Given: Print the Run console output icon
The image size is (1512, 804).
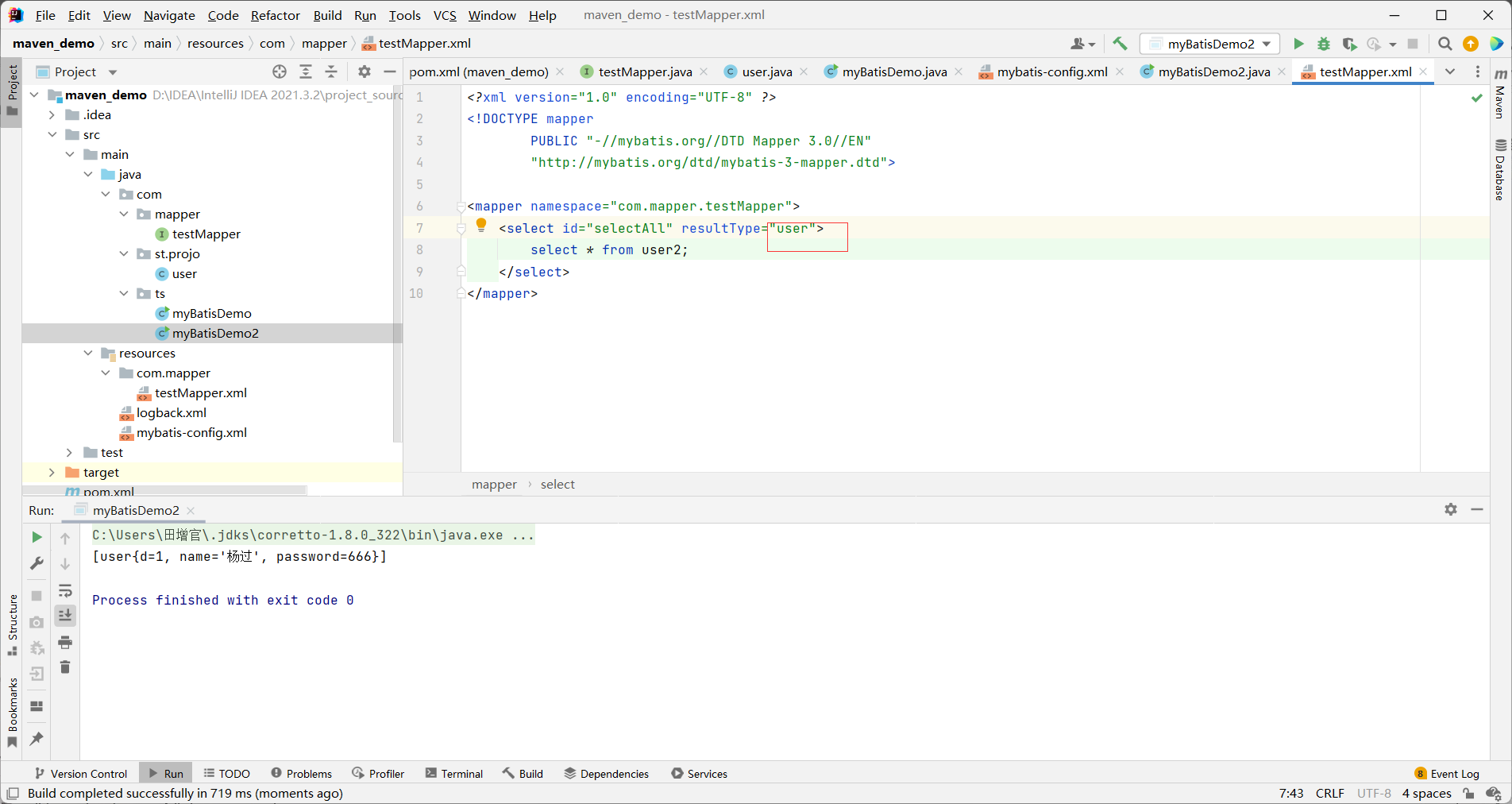Looking at the screenshot, I should (65, 642).
